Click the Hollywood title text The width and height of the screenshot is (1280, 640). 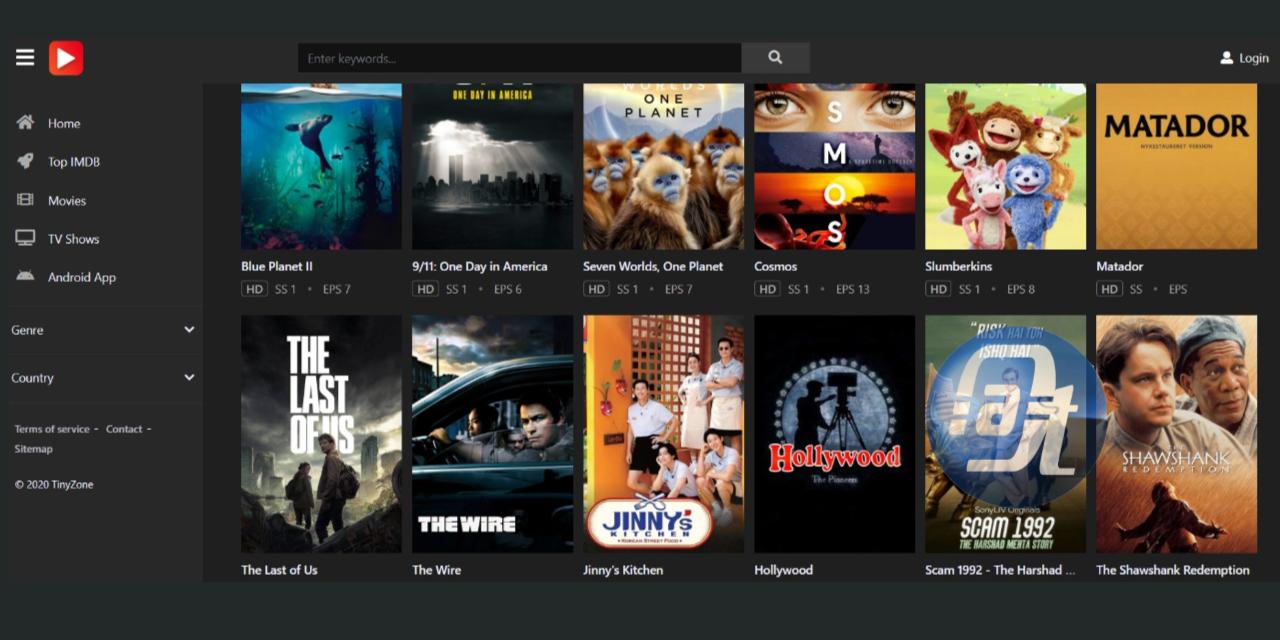click(784, 570)
